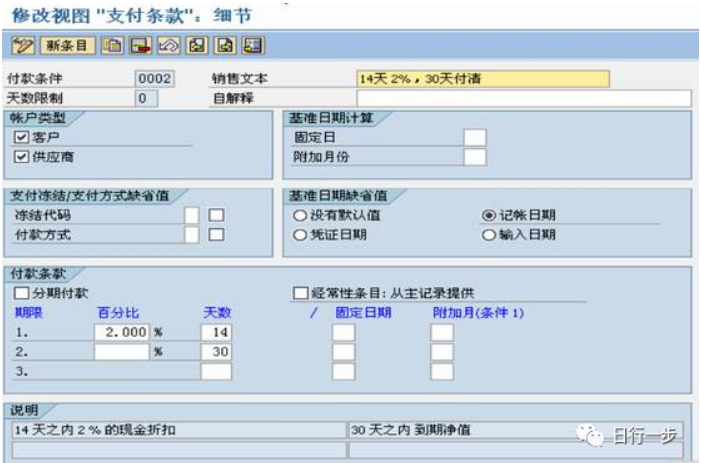The width and height of the screenshot is (701, 463).
Task: Click the 附加月 box in row 1
Action: click(442, 333)
